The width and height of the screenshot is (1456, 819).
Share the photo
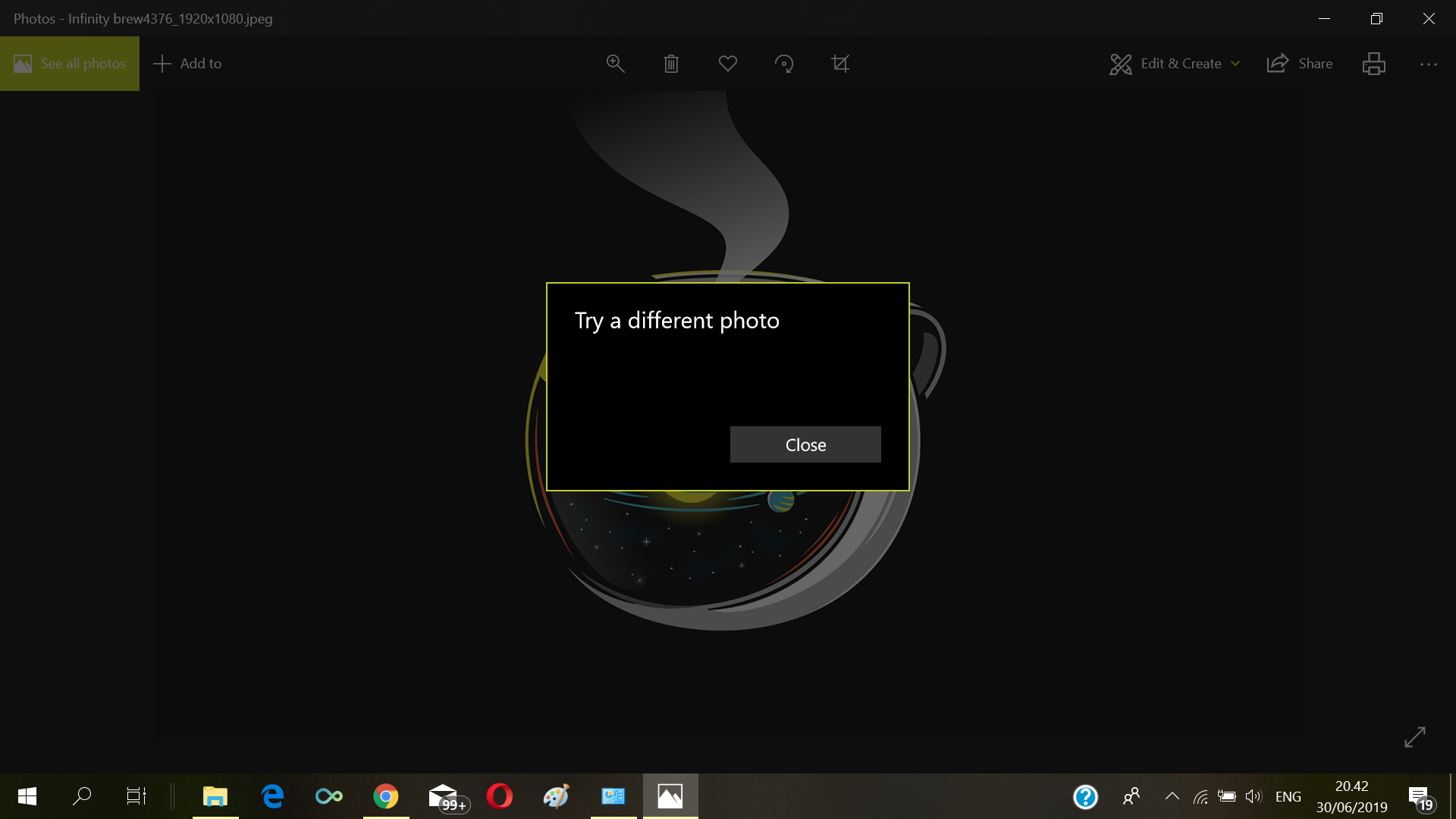point(1300,64)
